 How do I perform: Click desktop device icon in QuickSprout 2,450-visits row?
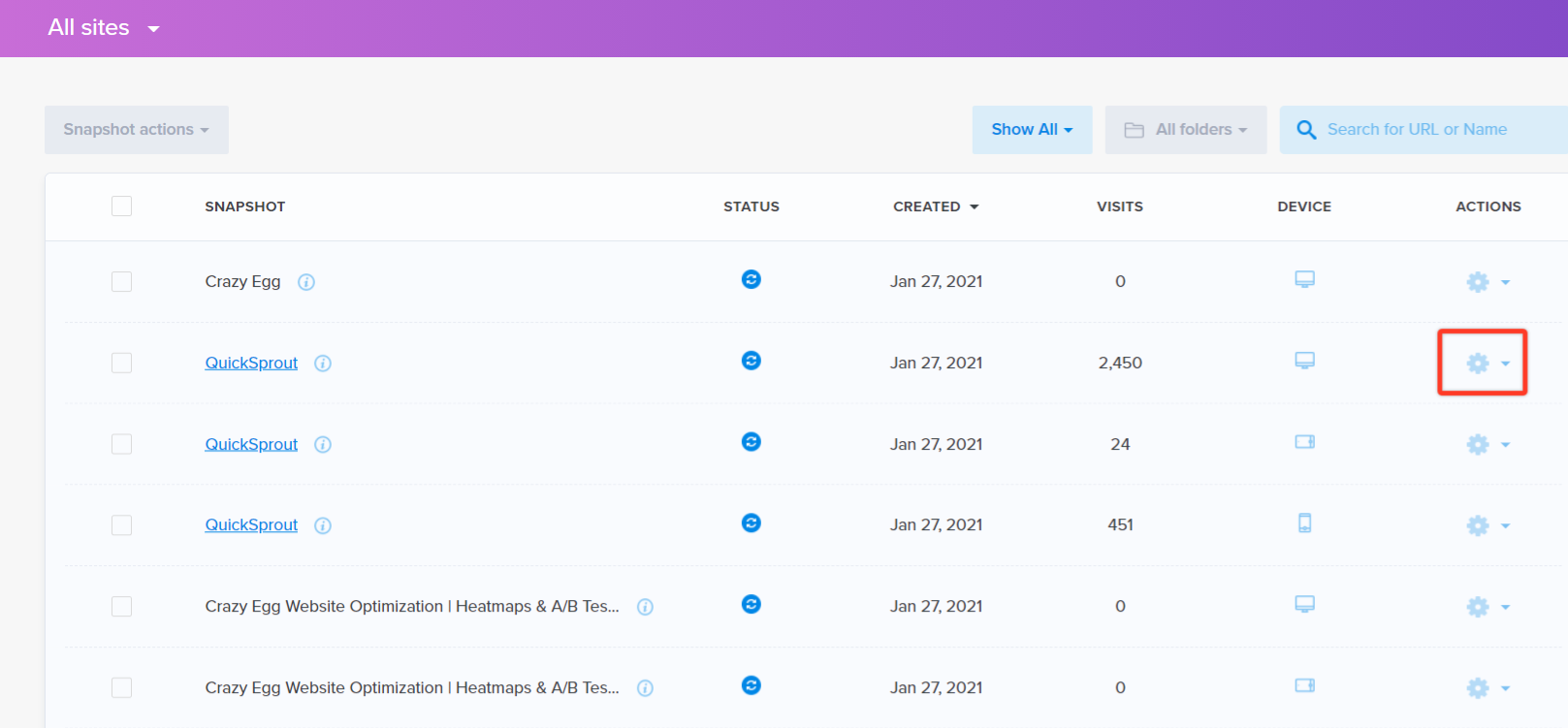point(1305,361)
